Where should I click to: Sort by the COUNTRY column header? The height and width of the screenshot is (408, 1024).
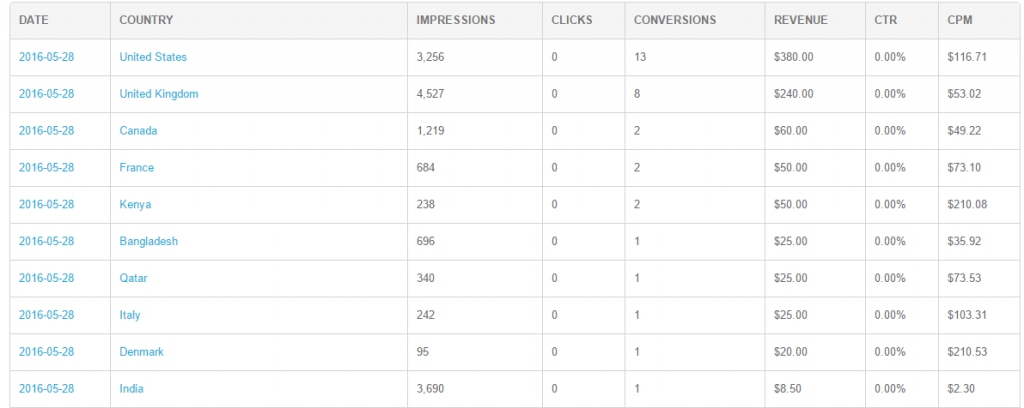click(146, 20)
